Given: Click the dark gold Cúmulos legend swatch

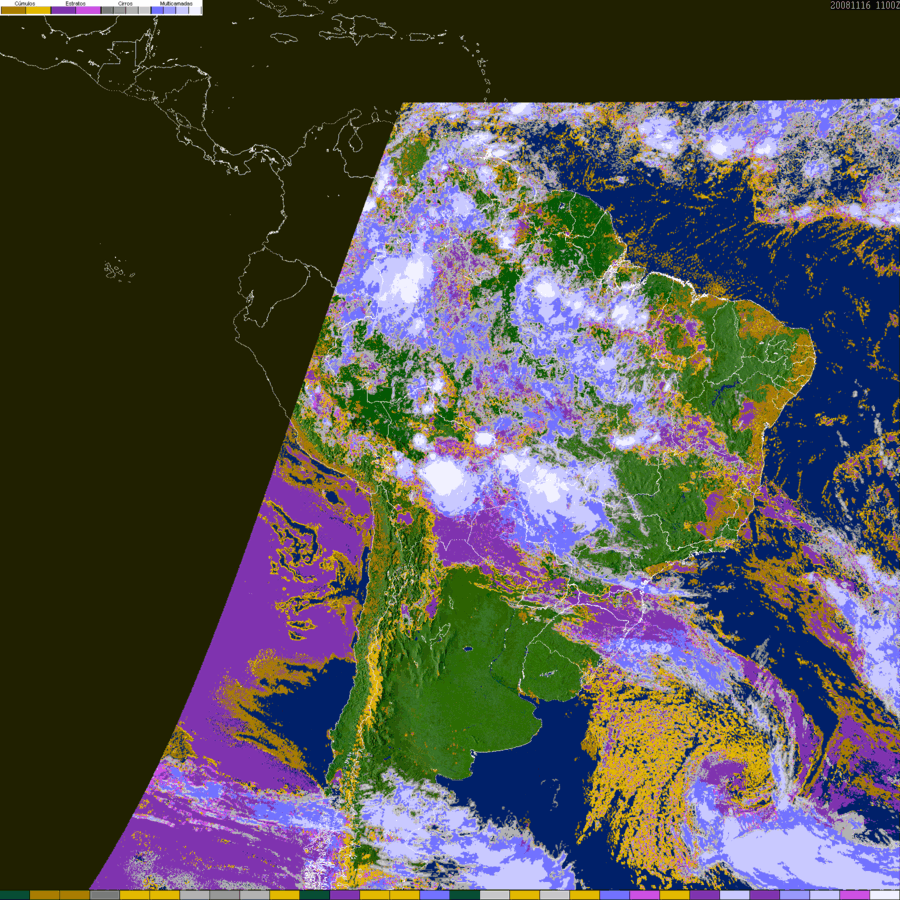Looking at the screenshot, I should (x=13, y=10).
